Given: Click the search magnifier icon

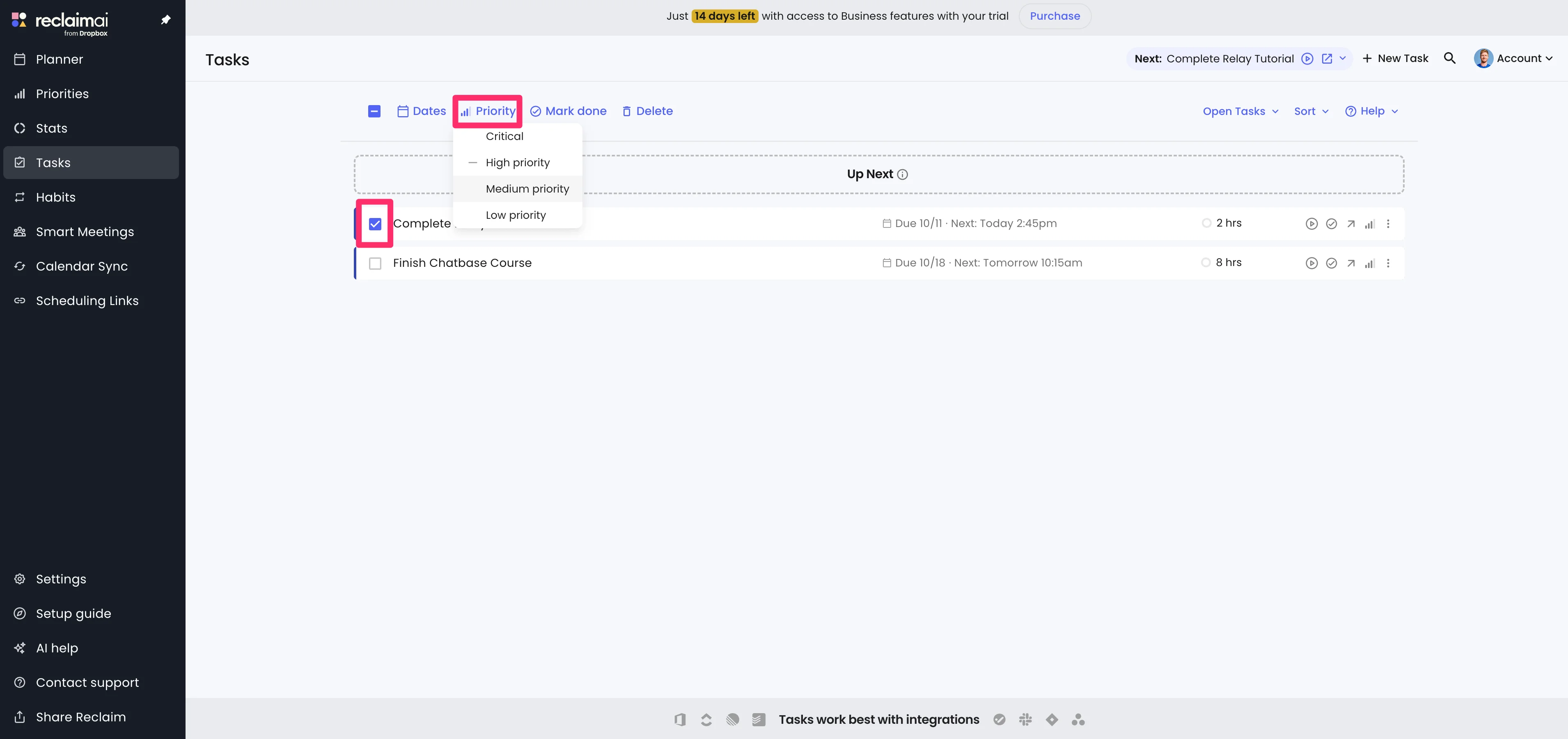Looking at the screenshot, I should pos(1449,58).
